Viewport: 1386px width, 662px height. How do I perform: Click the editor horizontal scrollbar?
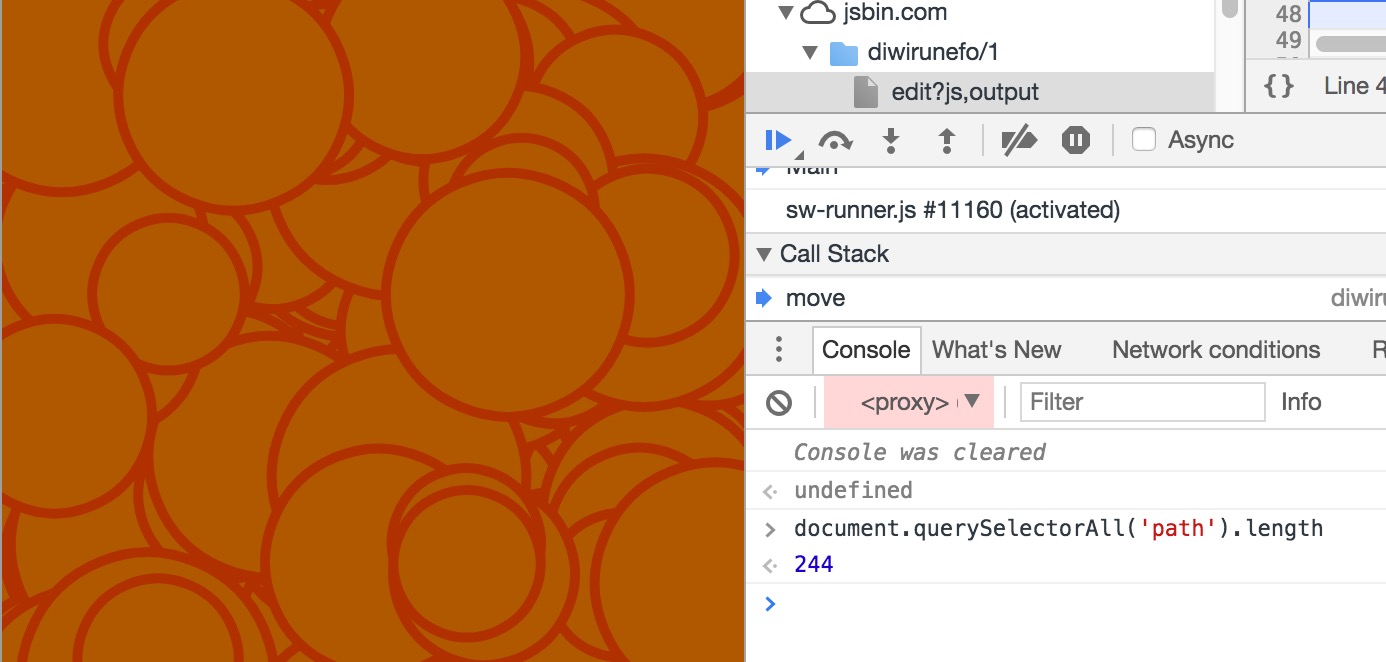click(x=1350, y=44)
